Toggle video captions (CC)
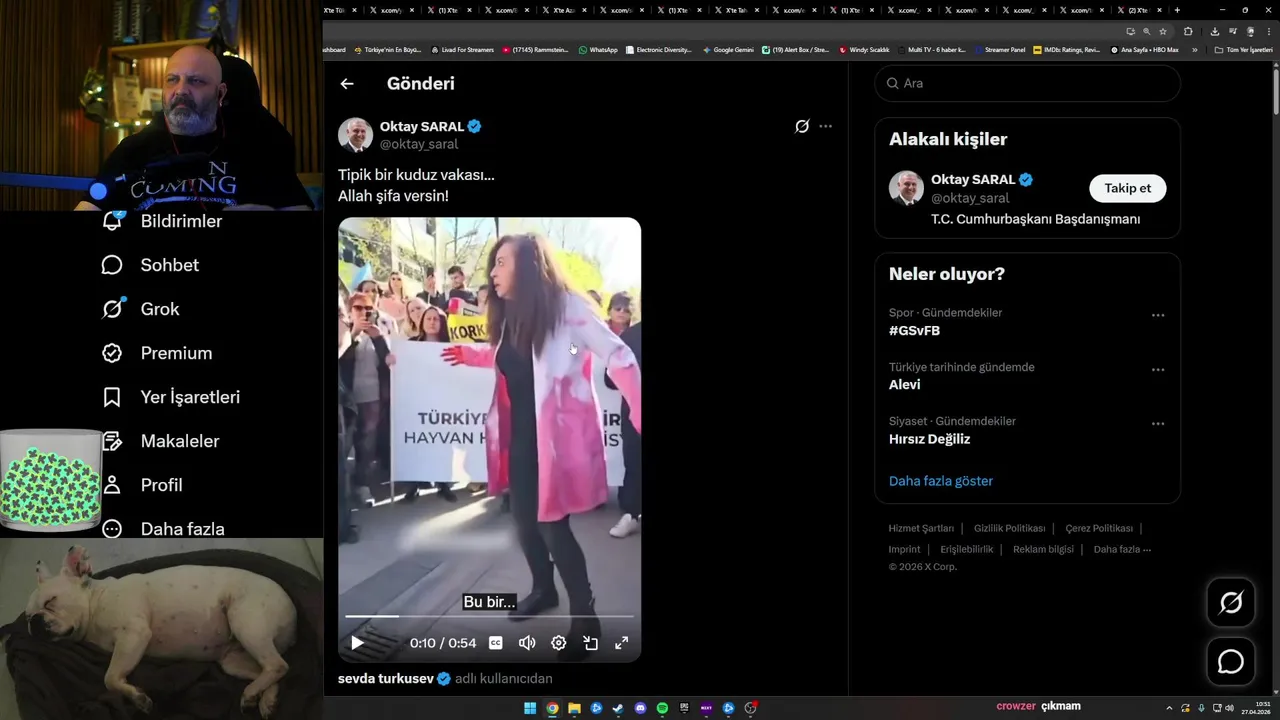The image size is (1280, 720). click(495, 643)
